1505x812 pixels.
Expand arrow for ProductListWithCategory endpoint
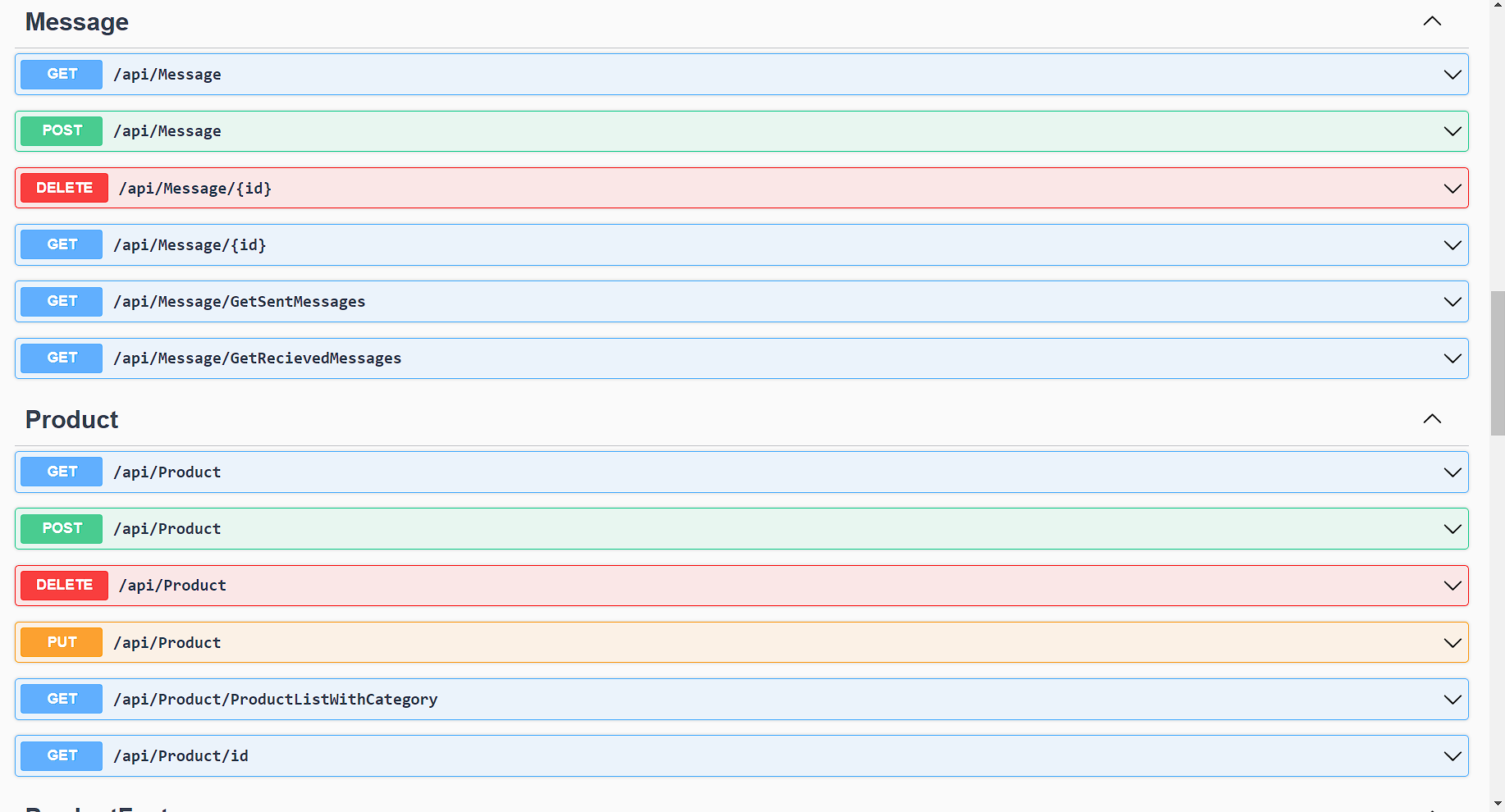click(1452, 700)
